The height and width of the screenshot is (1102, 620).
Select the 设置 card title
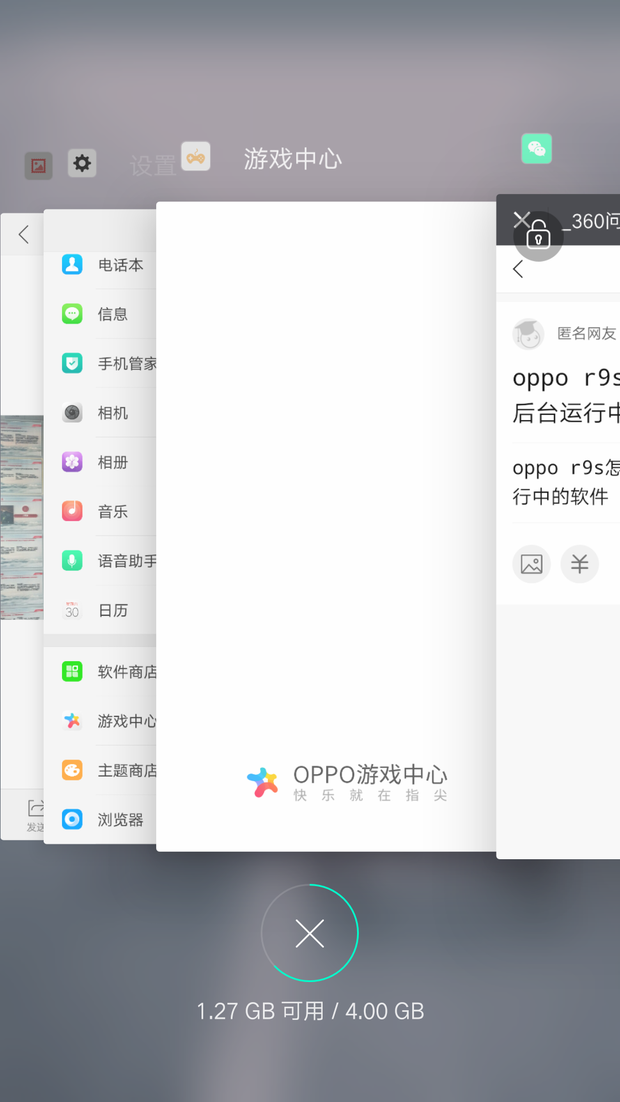[153, 166]
